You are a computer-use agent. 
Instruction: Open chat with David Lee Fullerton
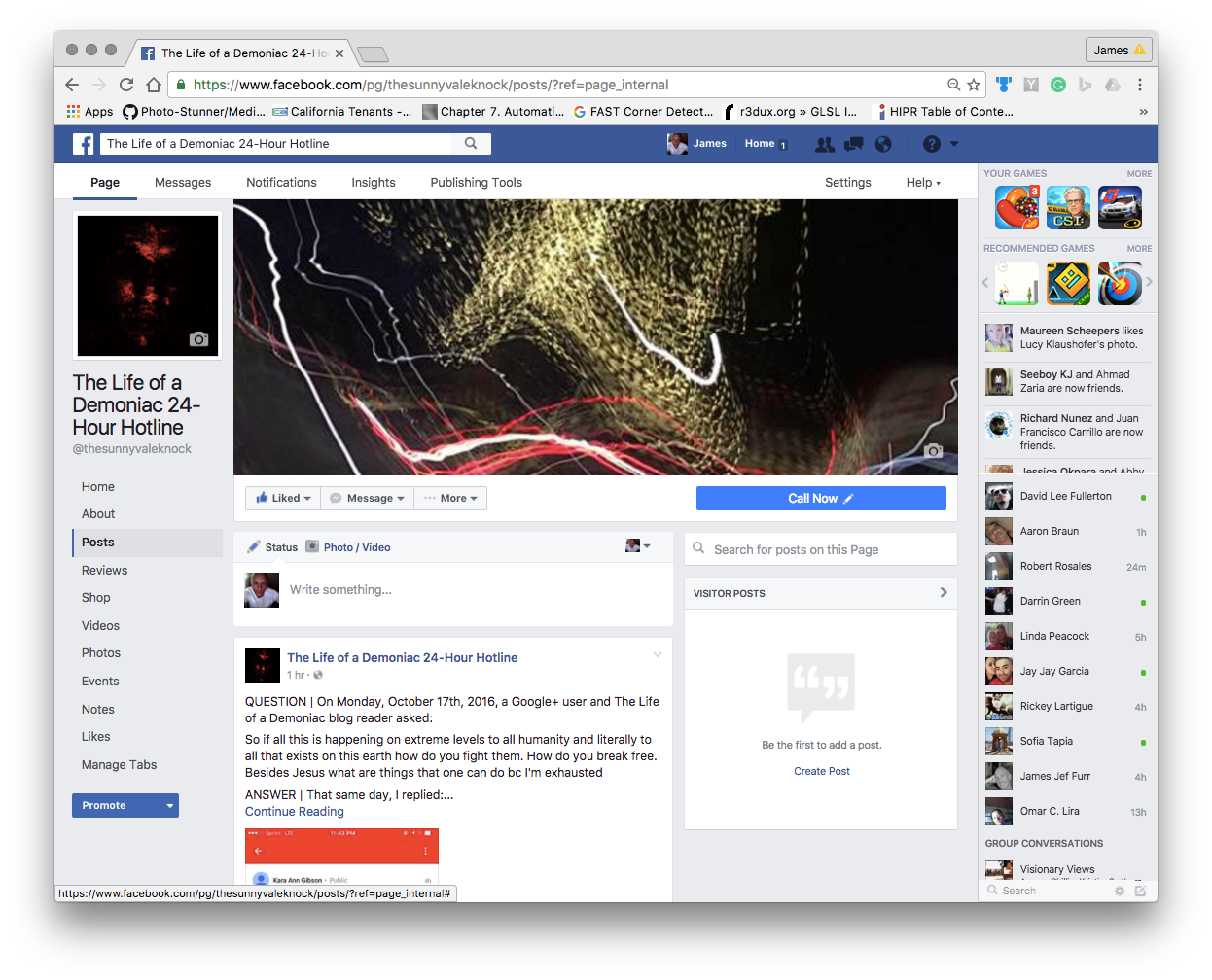(1067, 496)
